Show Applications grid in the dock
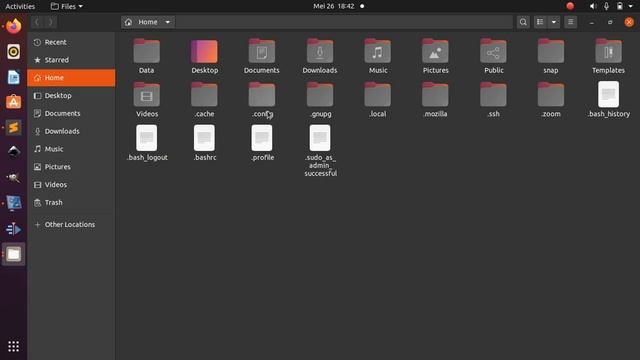 13,347
